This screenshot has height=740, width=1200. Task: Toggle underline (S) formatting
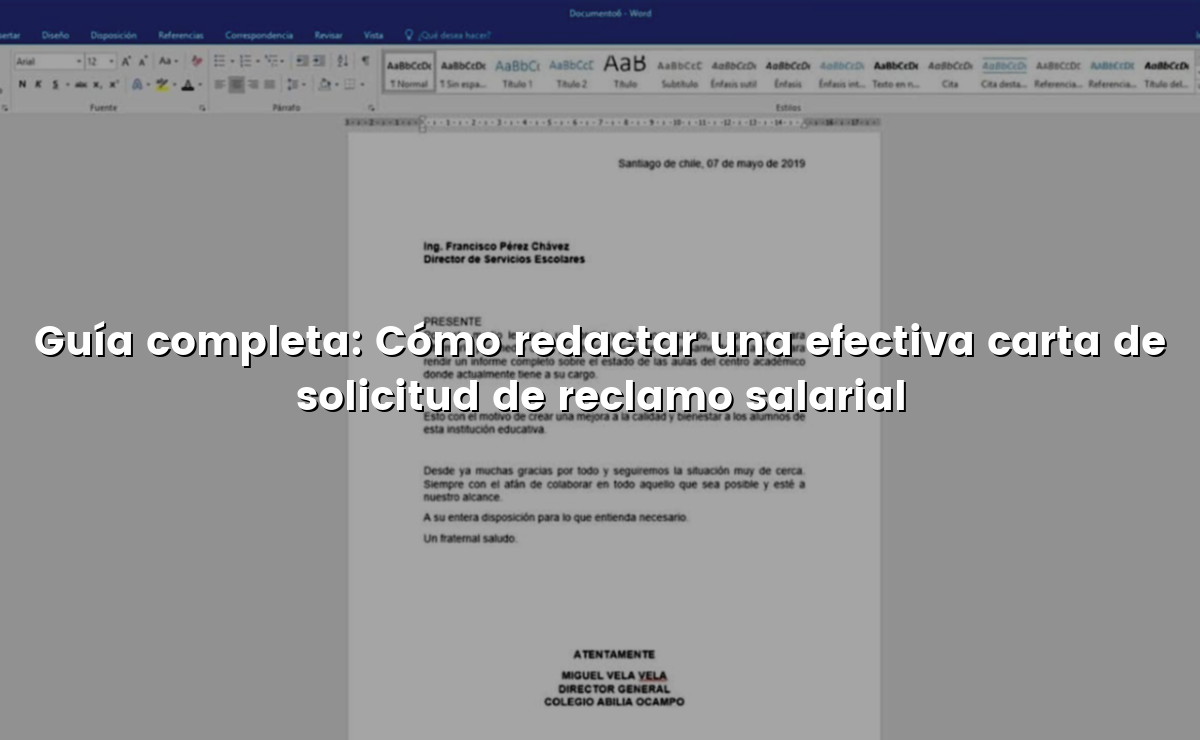(55, 85)
